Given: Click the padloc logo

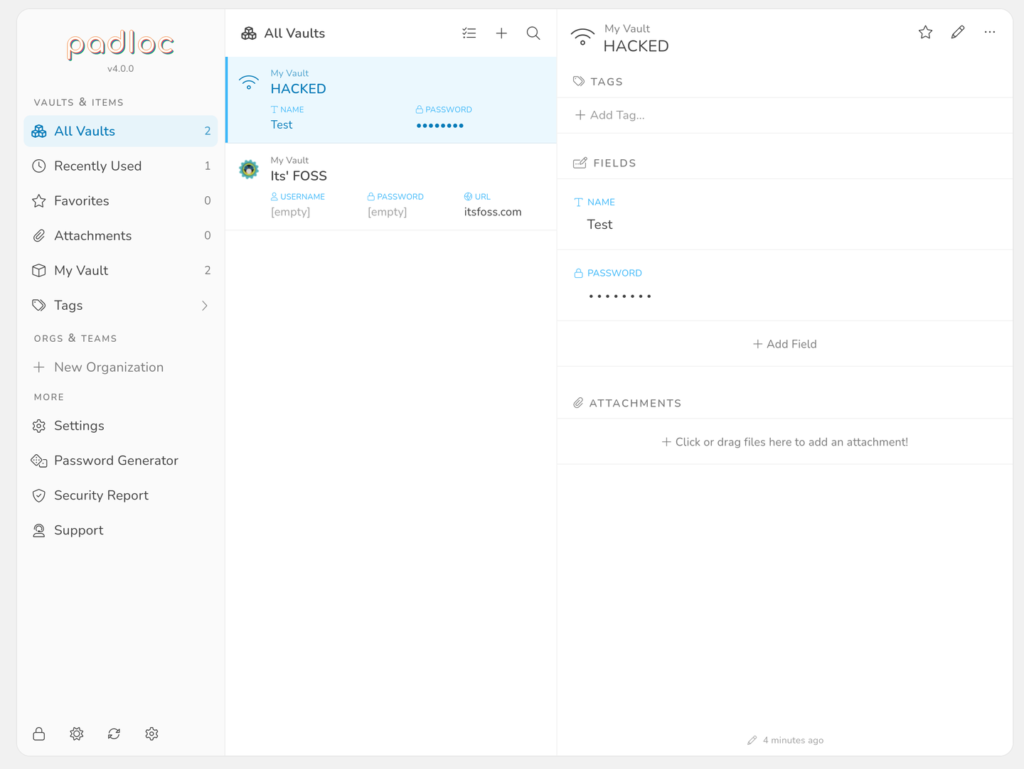Looking at the screenshot, I should tap(121, 44).
